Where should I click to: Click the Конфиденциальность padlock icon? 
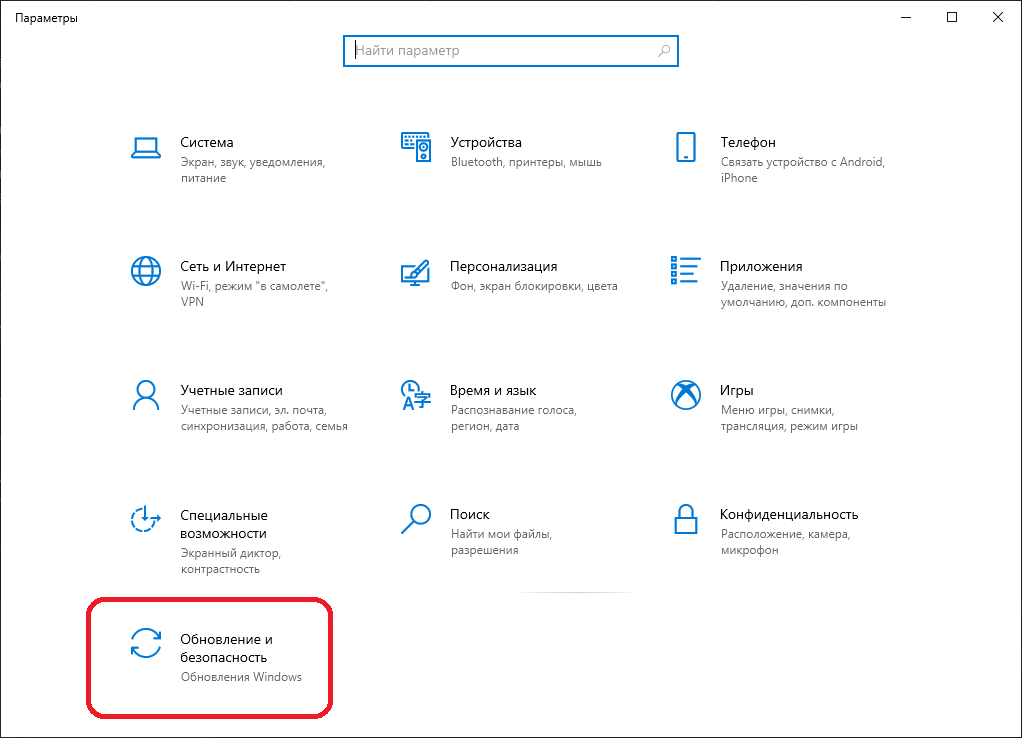pos(685,519)
